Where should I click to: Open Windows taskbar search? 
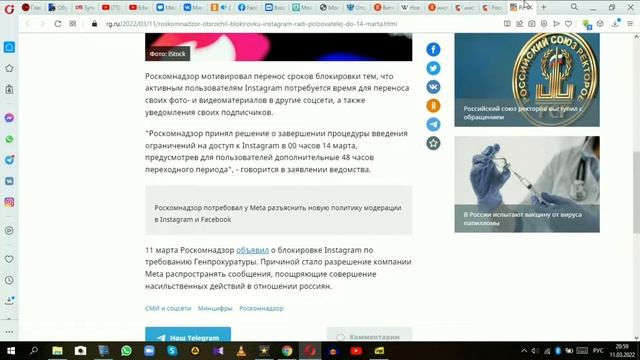point(34,351)
